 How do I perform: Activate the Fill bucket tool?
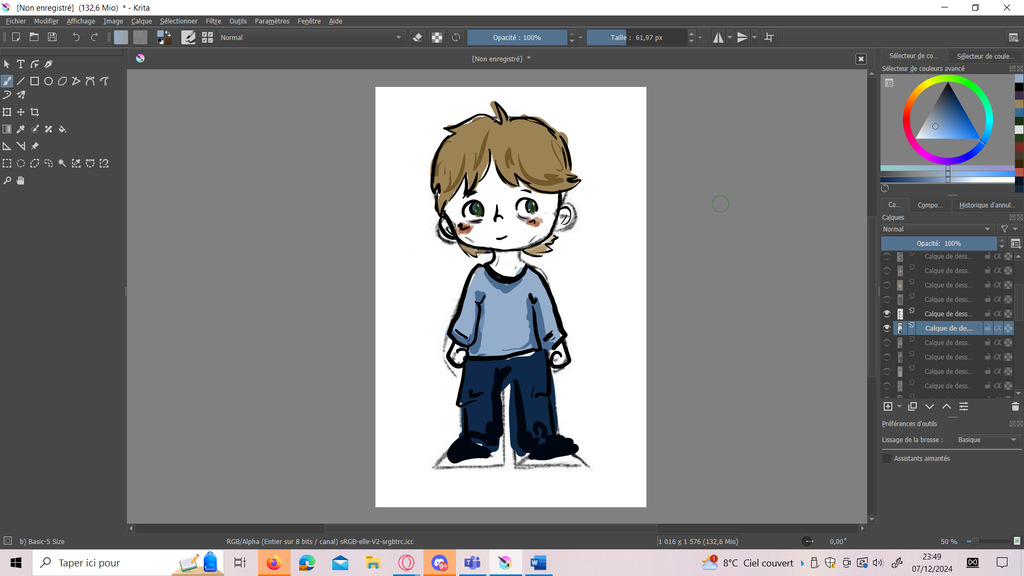pos(62,129)
